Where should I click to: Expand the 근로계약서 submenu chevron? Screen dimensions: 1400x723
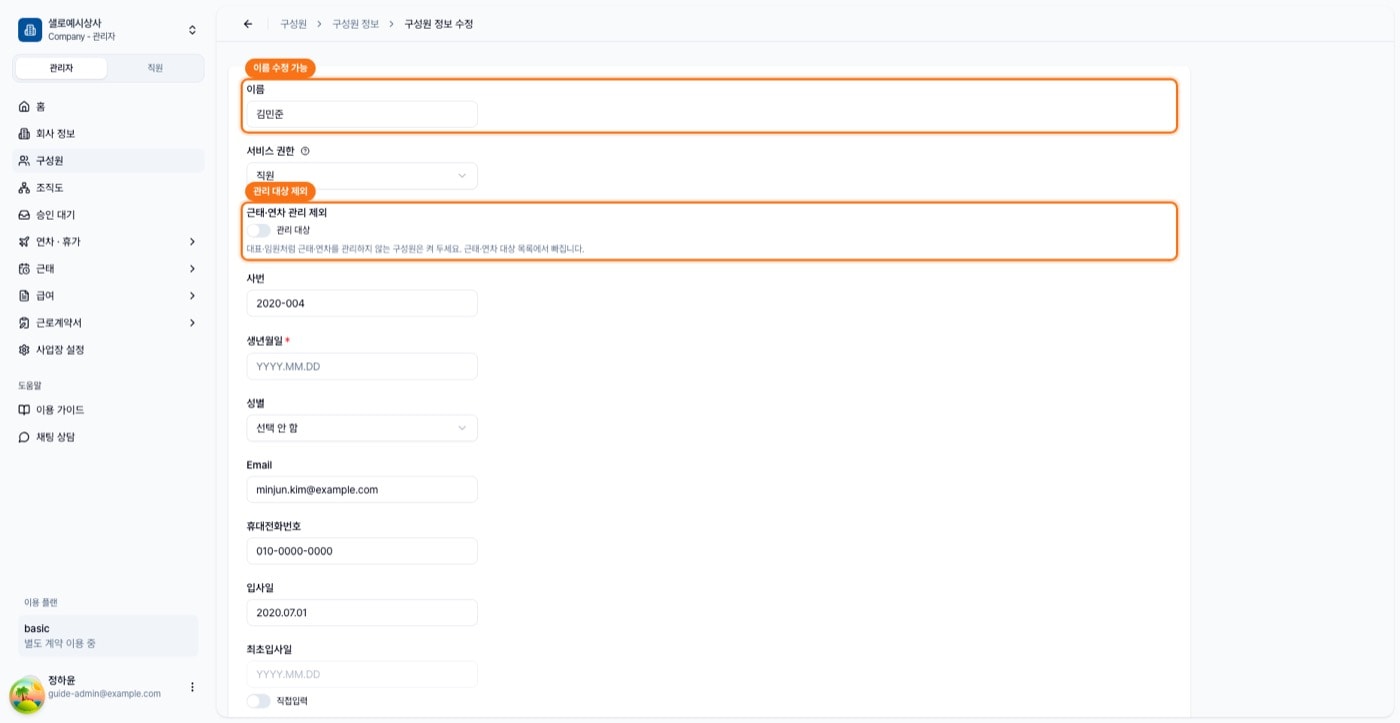coord(192,322)
